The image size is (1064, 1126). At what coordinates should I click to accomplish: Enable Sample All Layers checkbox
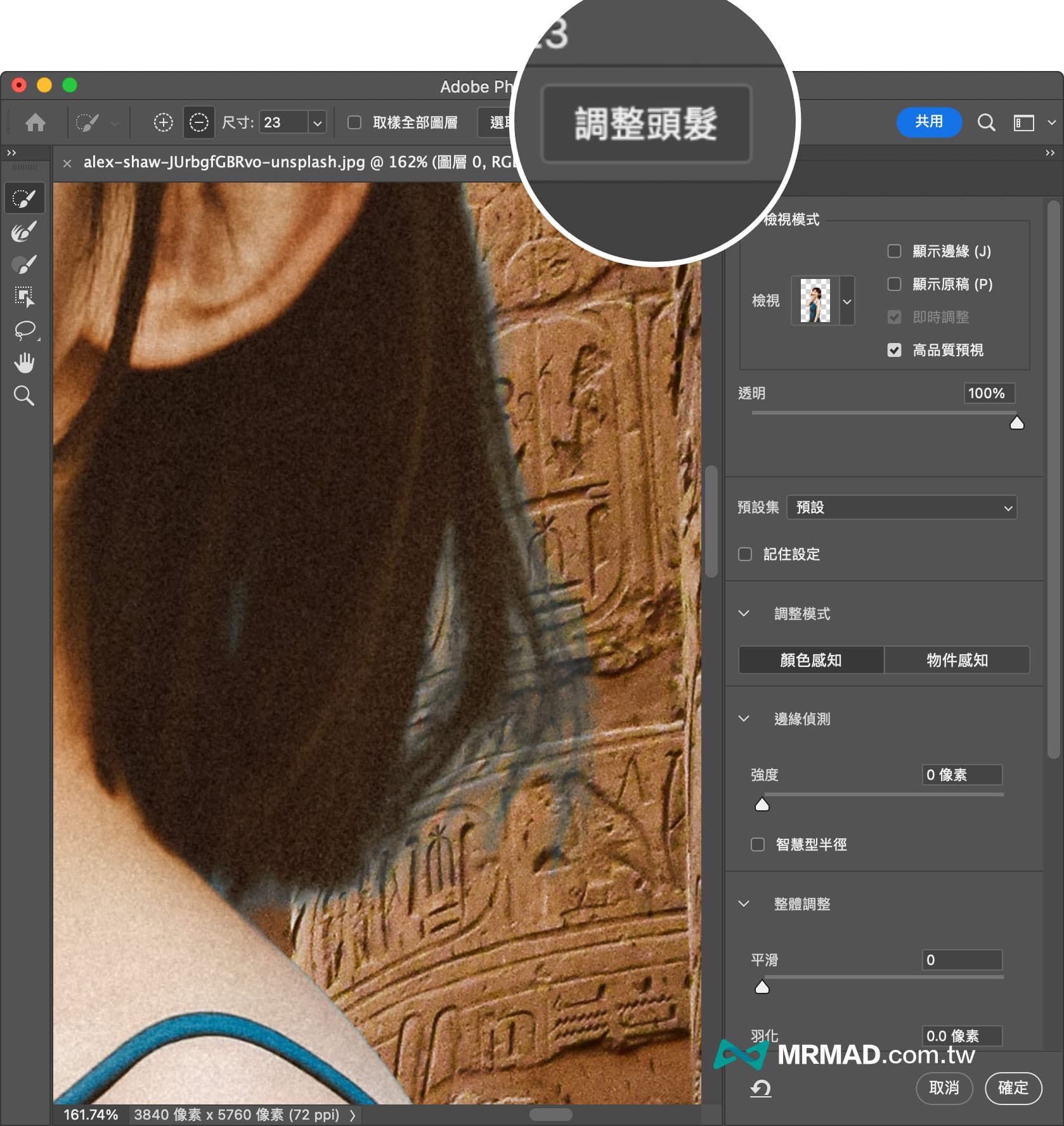click(x=354, y=122)
